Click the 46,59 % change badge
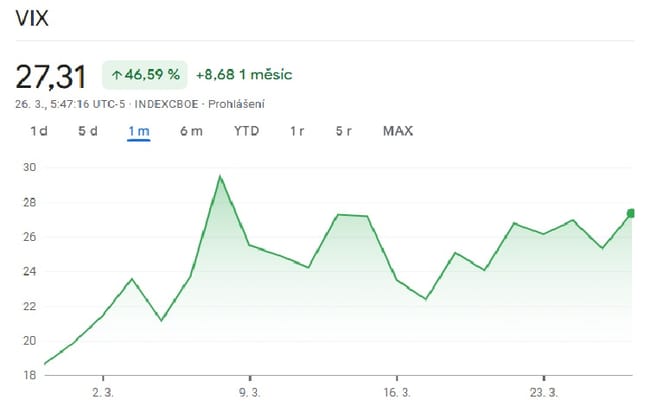 coord(144,75)
